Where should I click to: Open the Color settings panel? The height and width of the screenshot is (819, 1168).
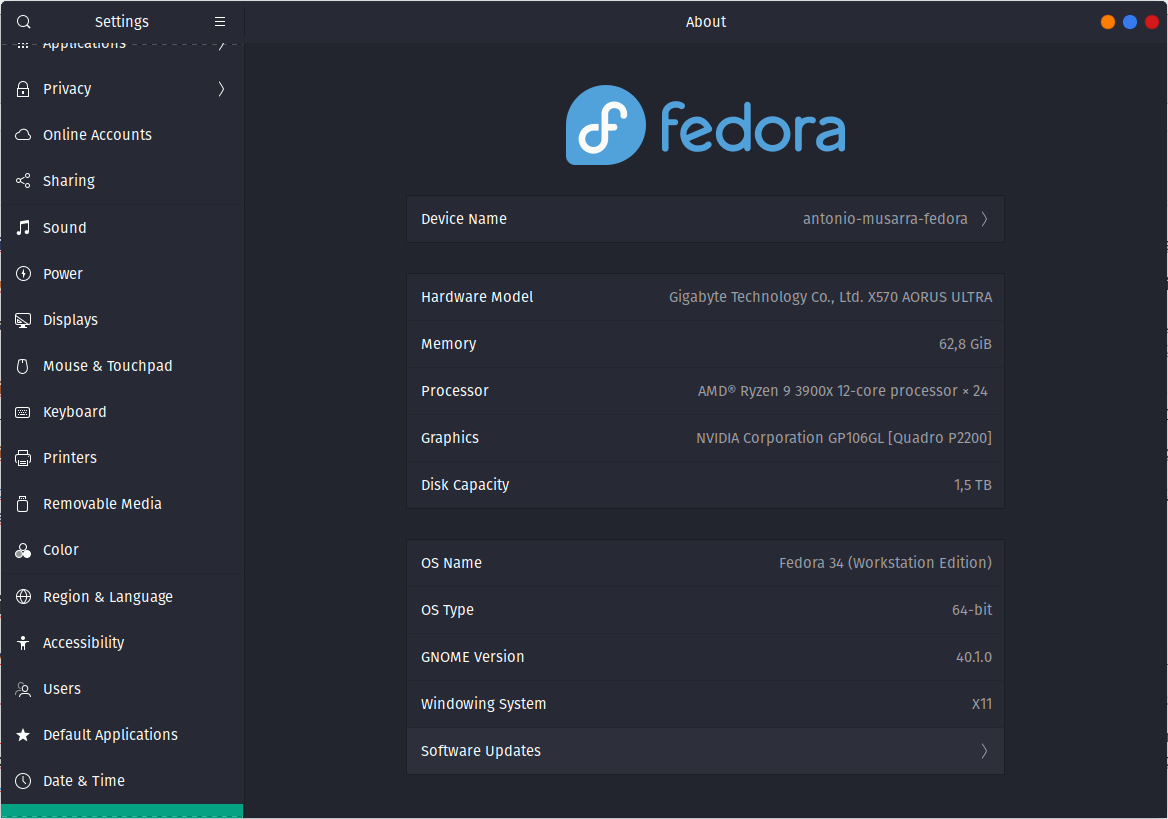[122, 550]
